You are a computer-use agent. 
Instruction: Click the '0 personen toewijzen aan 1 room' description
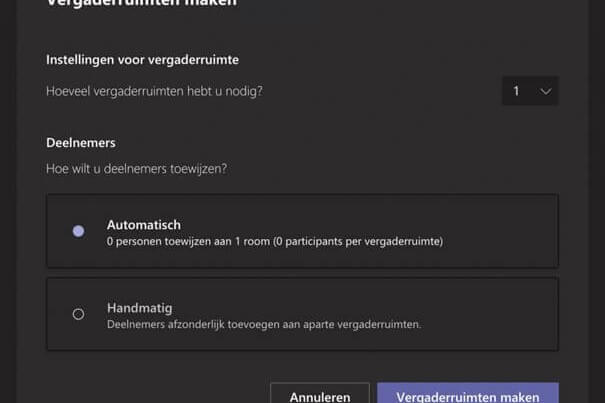(x=275, y=242)
